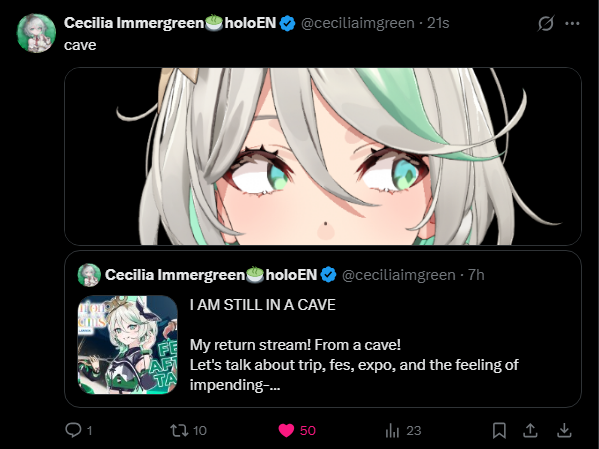The width and height of the screenshot is (599, 449).
Task: Open view analytics bar chart icon
Action: 392,431
